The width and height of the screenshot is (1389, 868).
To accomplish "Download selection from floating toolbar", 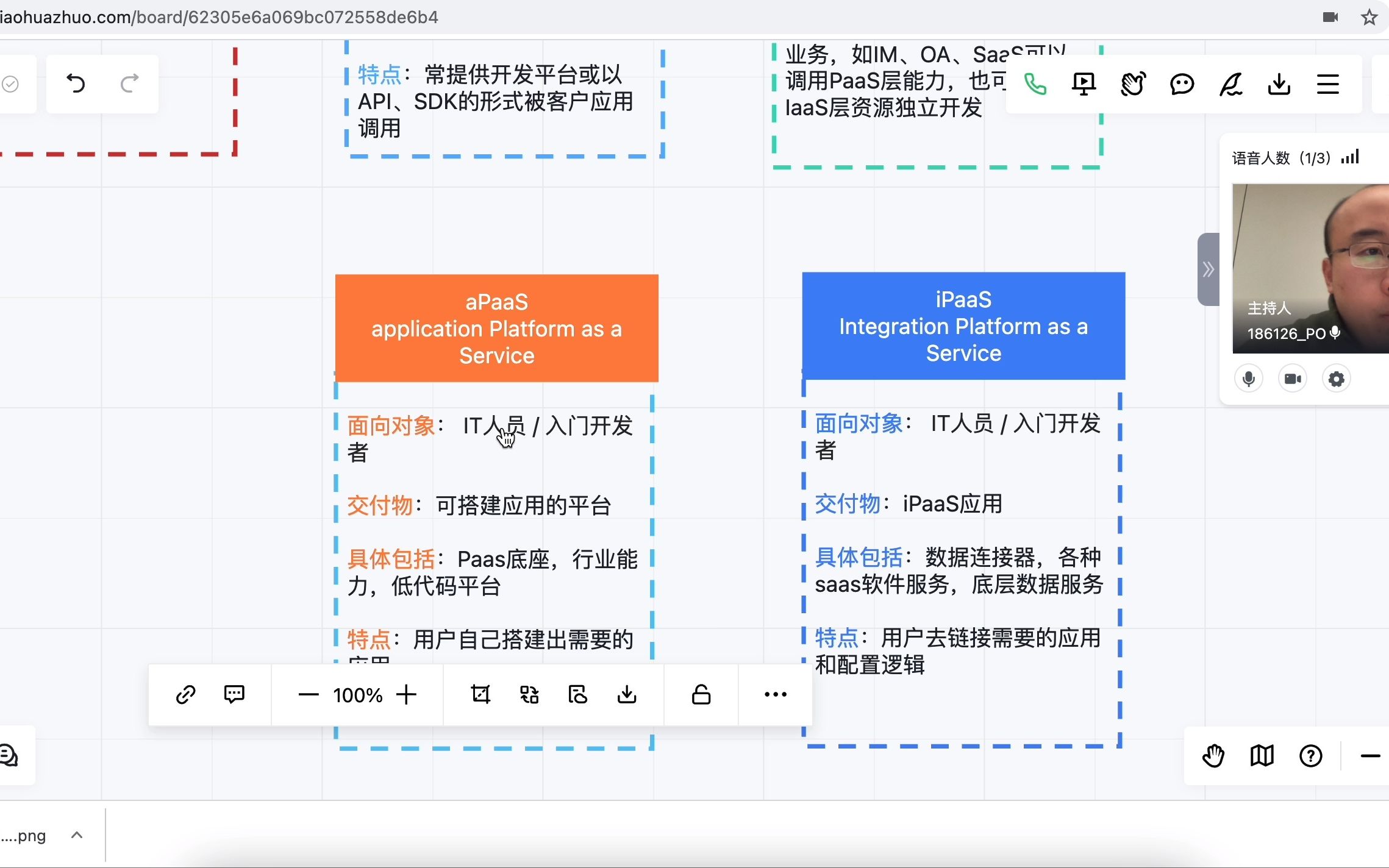I will coord(627,695).
